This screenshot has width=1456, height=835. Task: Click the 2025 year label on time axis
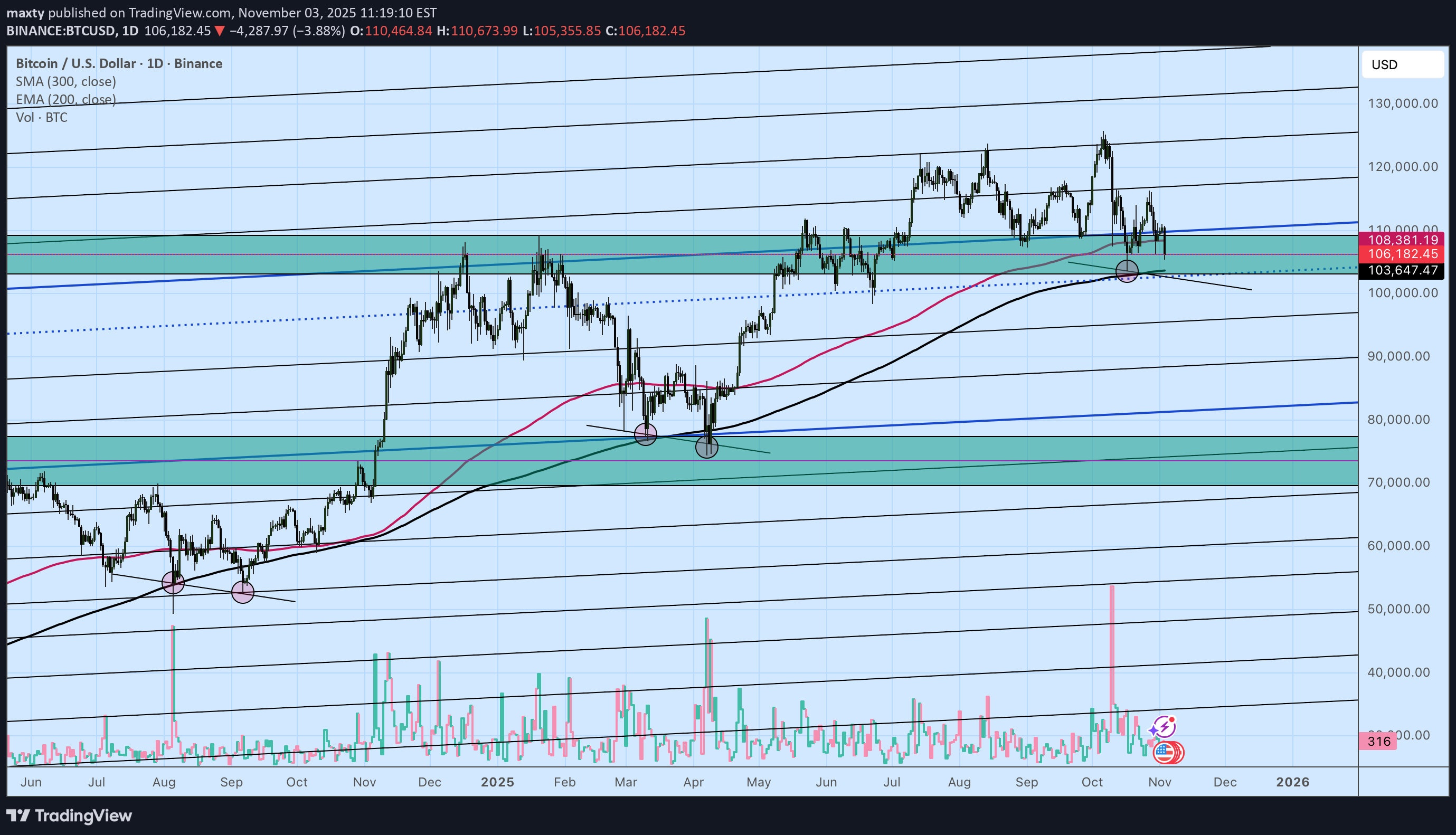[497, 782]
